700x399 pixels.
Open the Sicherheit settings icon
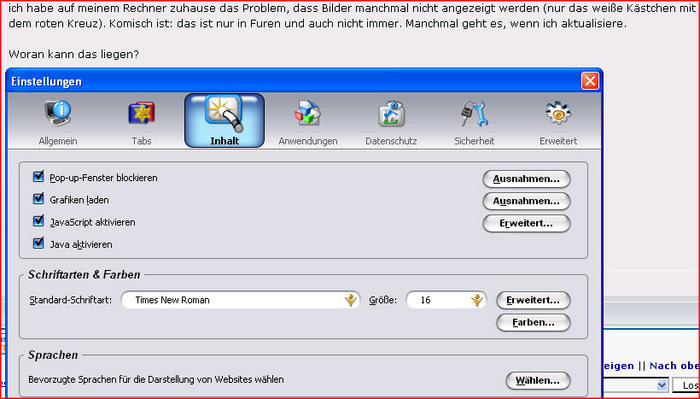[x=474, y=121]
